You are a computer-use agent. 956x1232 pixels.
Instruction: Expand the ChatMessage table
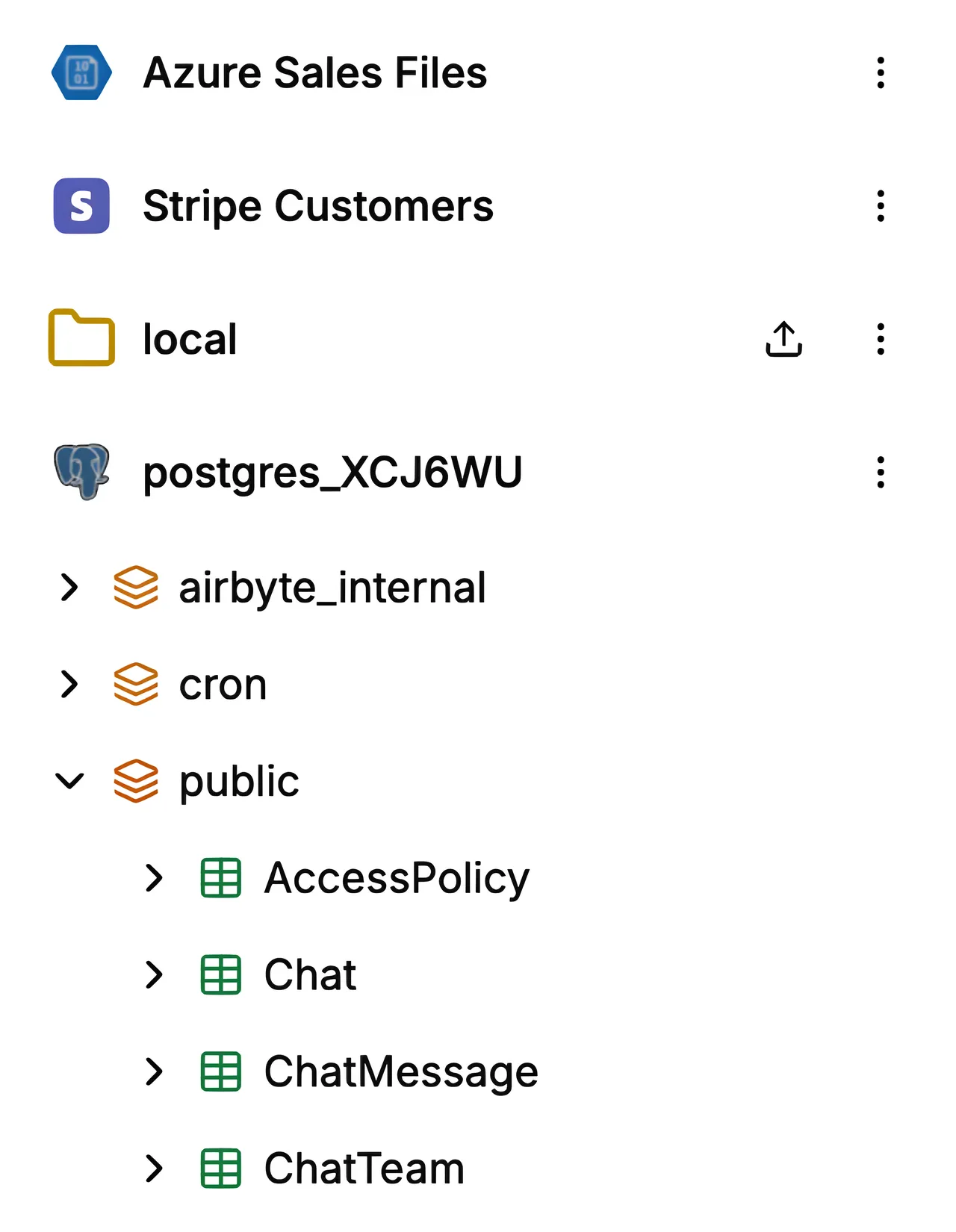[154, 1071]
